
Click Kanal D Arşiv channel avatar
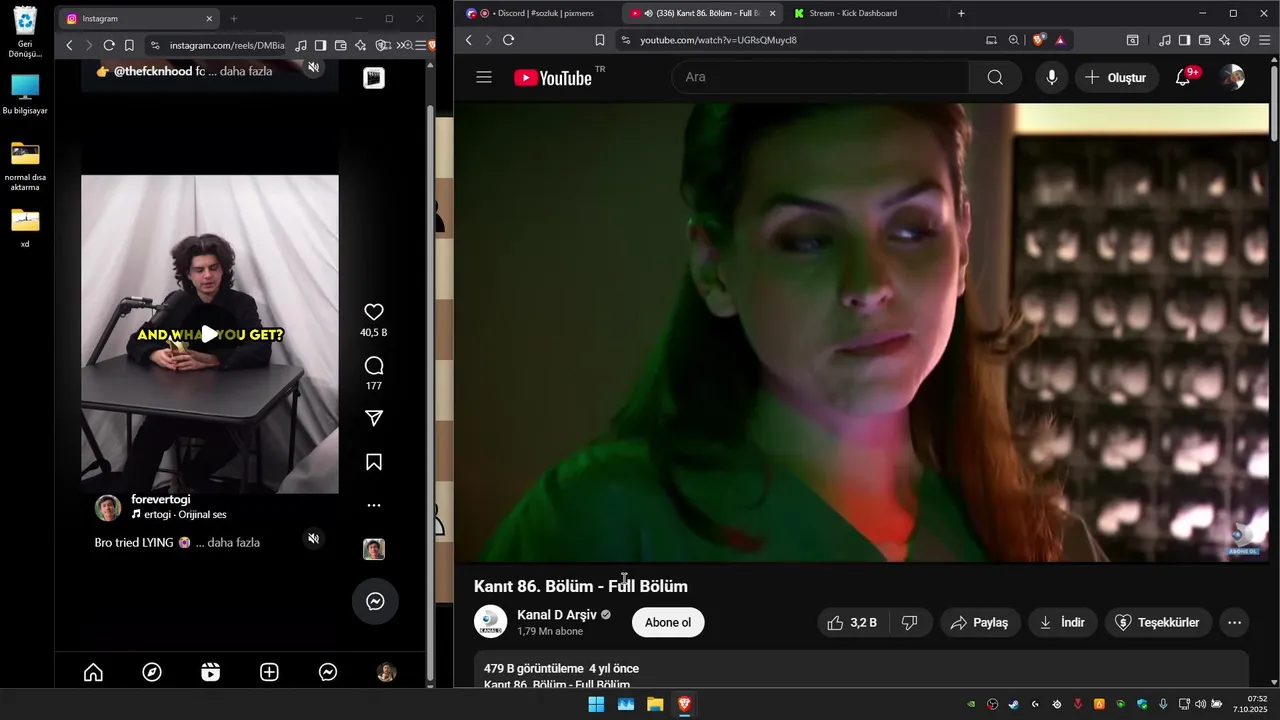coord(490,622)
